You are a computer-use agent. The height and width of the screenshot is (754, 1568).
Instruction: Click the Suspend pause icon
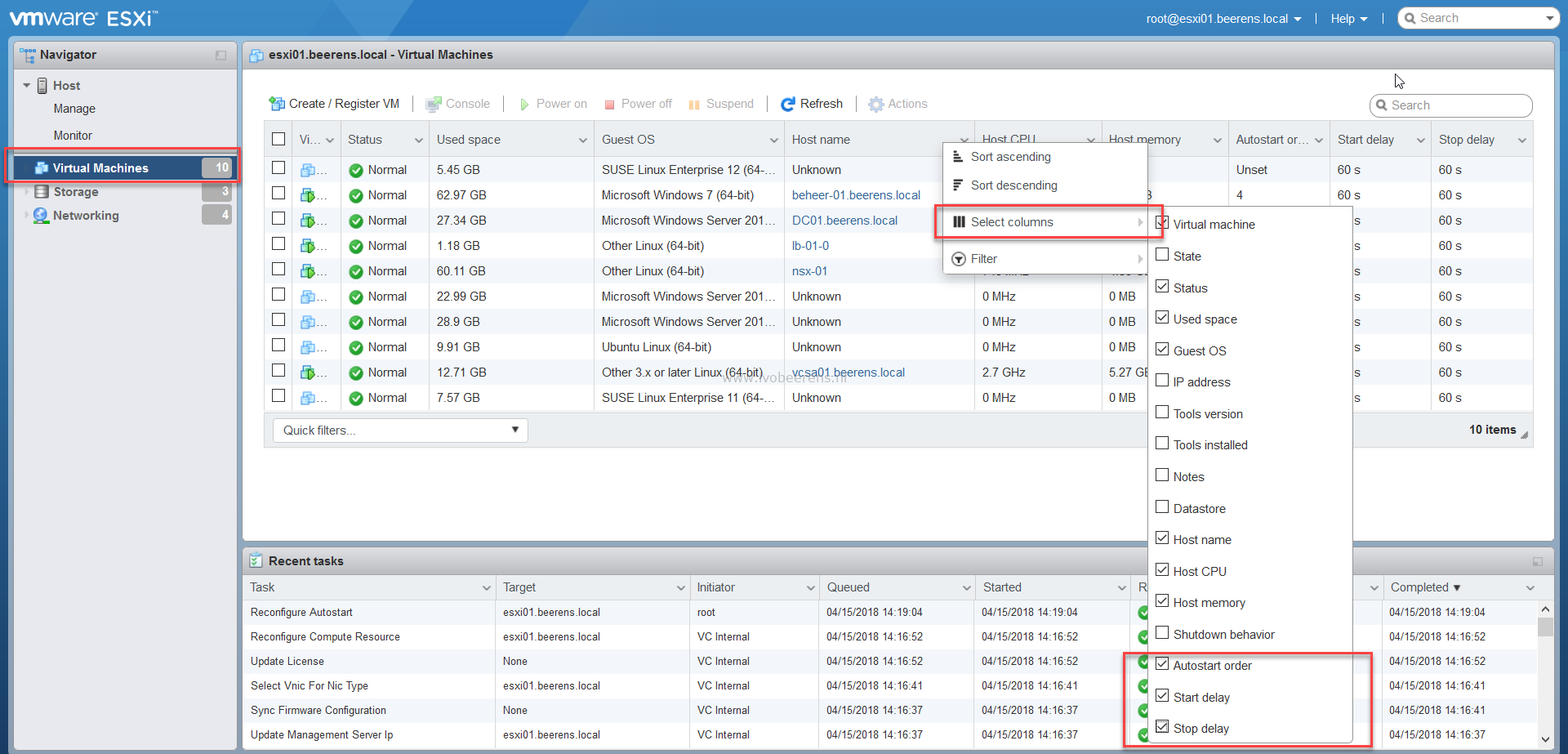pyautogui.click(x=694, y=105)
